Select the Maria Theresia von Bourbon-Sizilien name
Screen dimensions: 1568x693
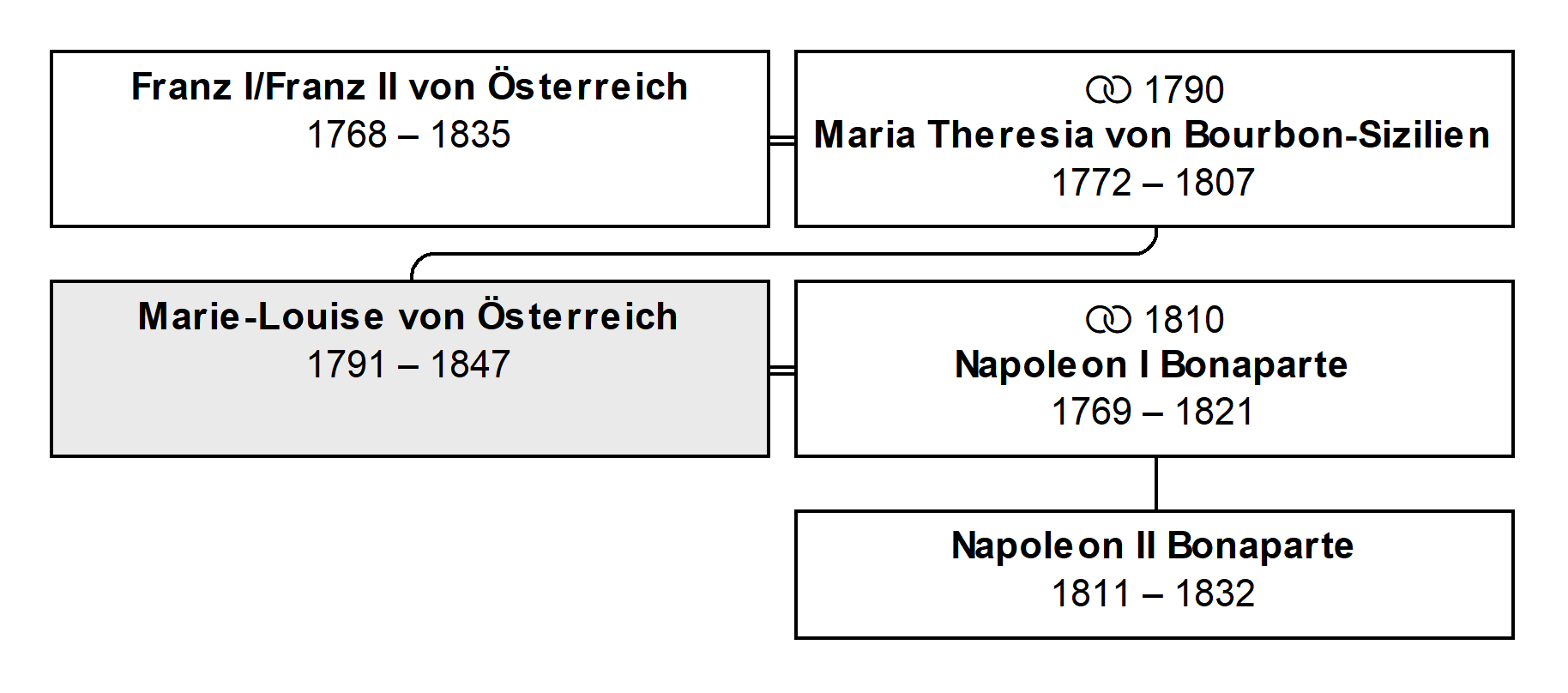(1152, 135)
